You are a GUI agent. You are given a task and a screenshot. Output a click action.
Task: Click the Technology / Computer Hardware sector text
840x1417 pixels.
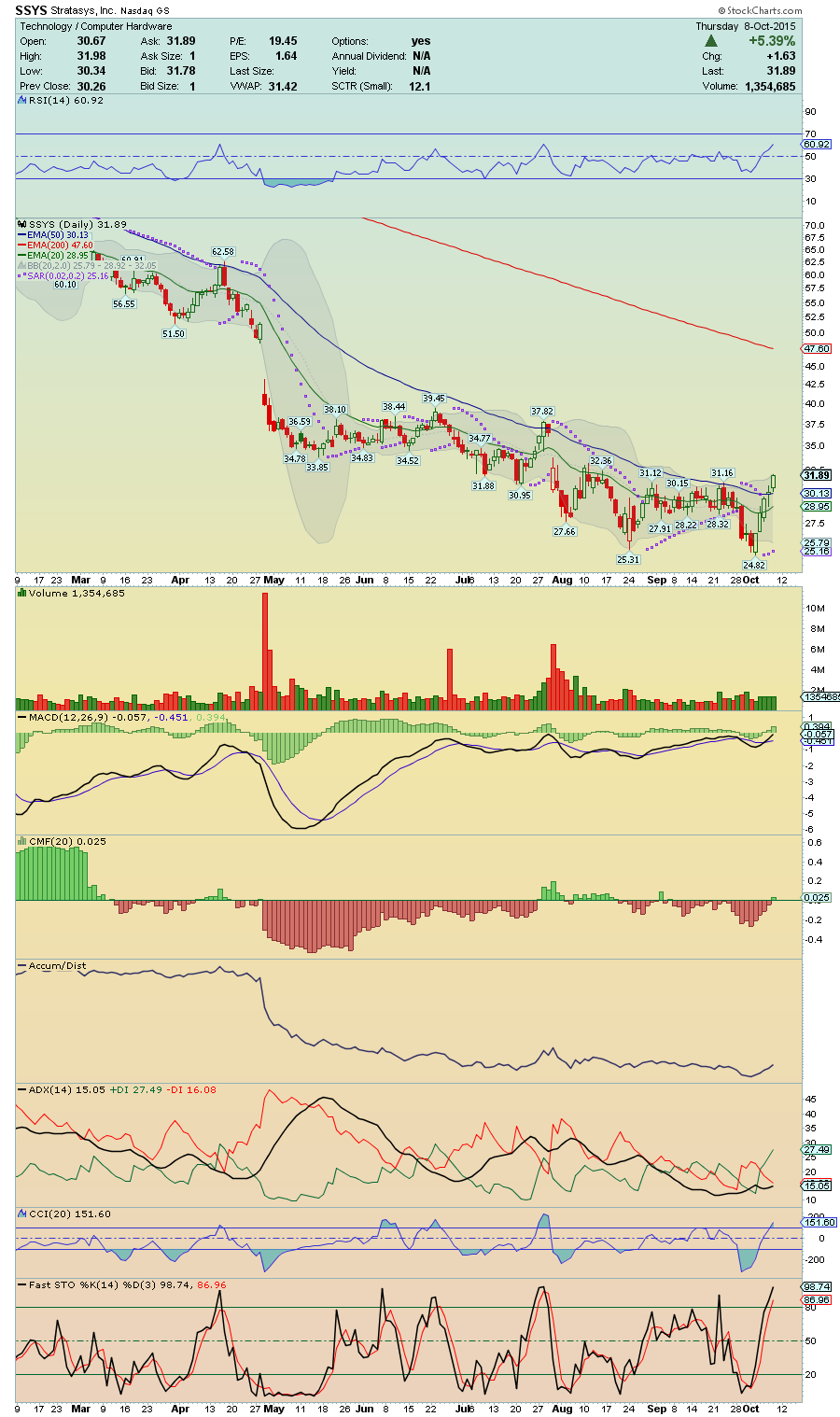(x=96, y=26)
